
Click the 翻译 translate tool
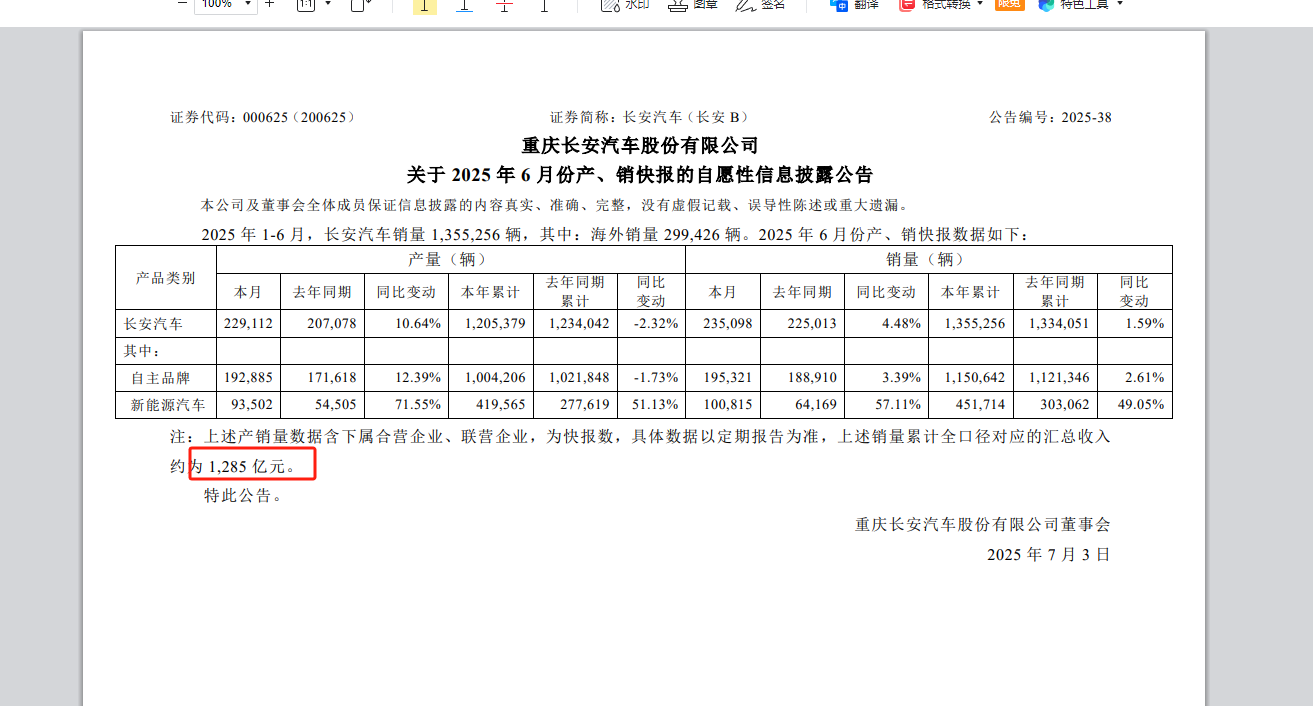pos(854,4)
